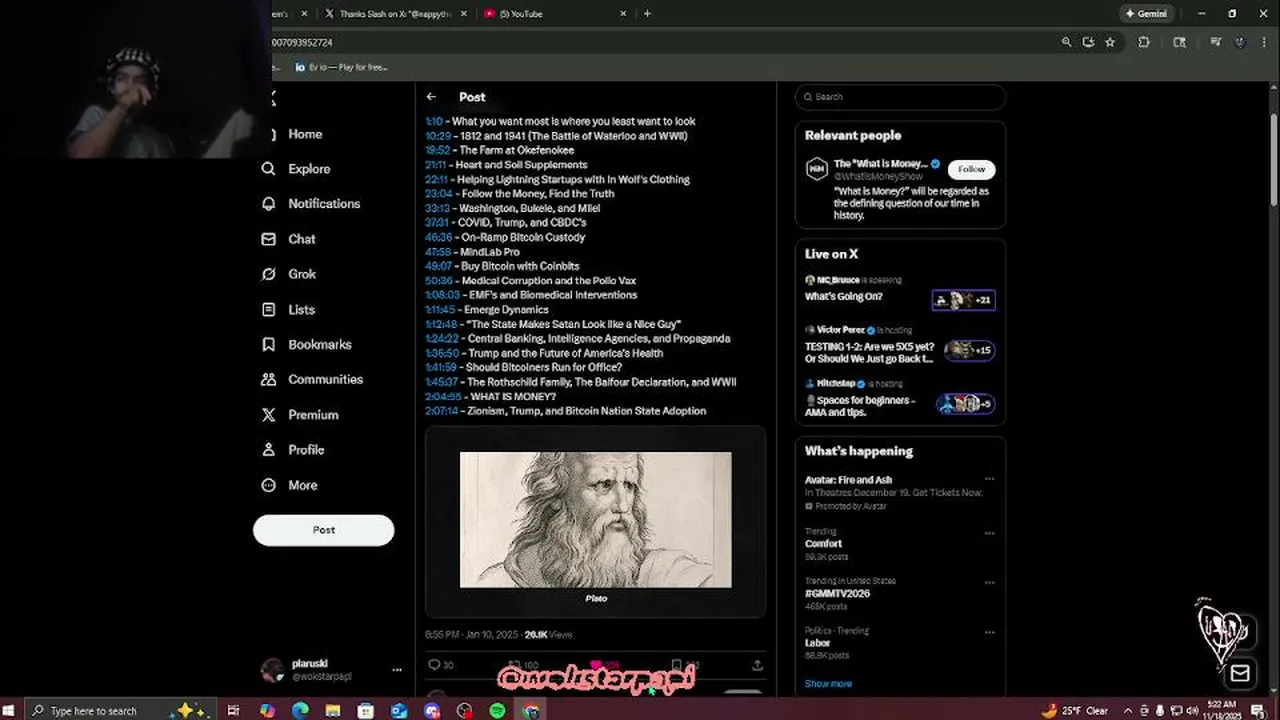Open the #GMMTV2026 trending topic
This screenshot has height=720, width=1280.
837,593
